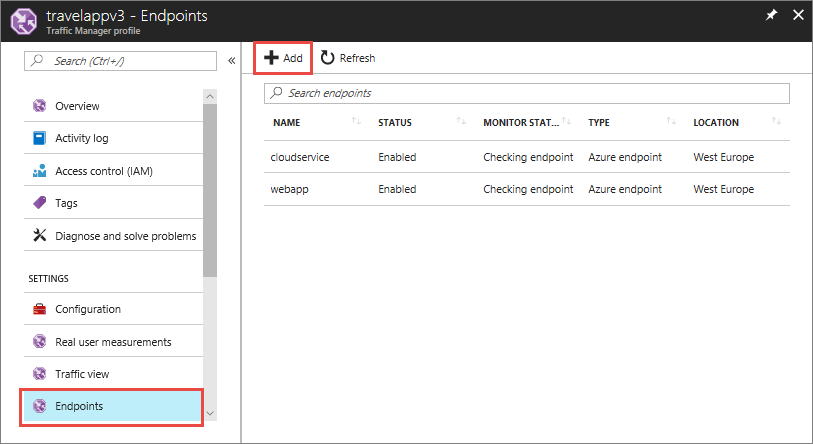The image size is (813, 444).
Task: Click the Search endpoints magnifier icon
Action: [276, 92]
